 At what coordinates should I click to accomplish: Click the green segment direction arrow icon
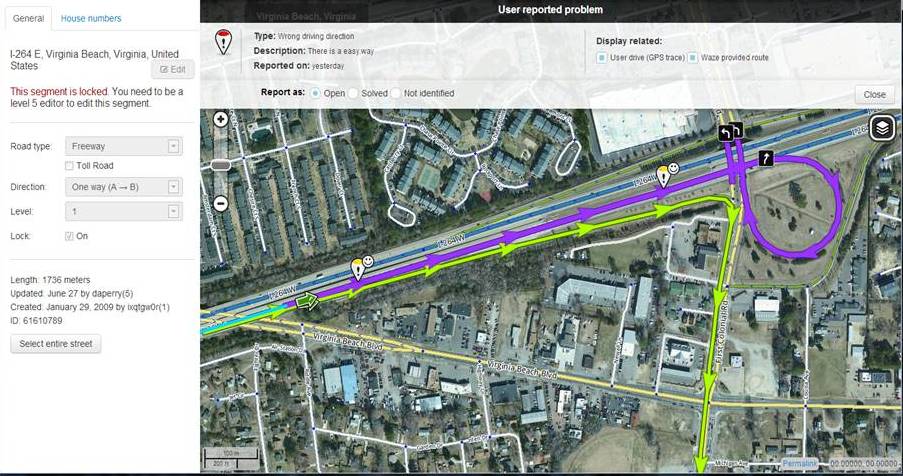pyautogui.click(x=307, y=300)
